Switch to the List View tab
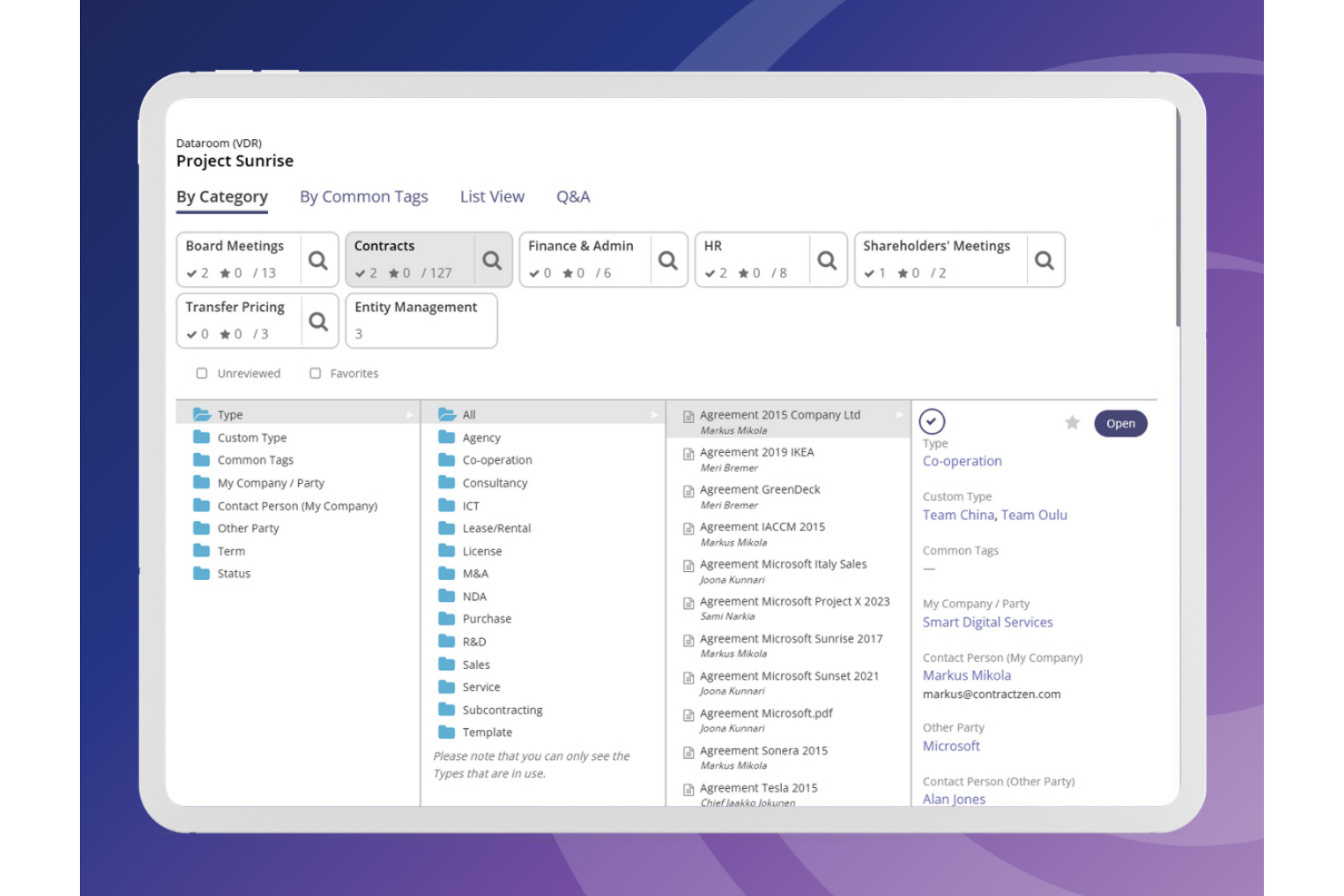Image resolution: width=1344 pixels, height=896 pixels. point(492,196)
